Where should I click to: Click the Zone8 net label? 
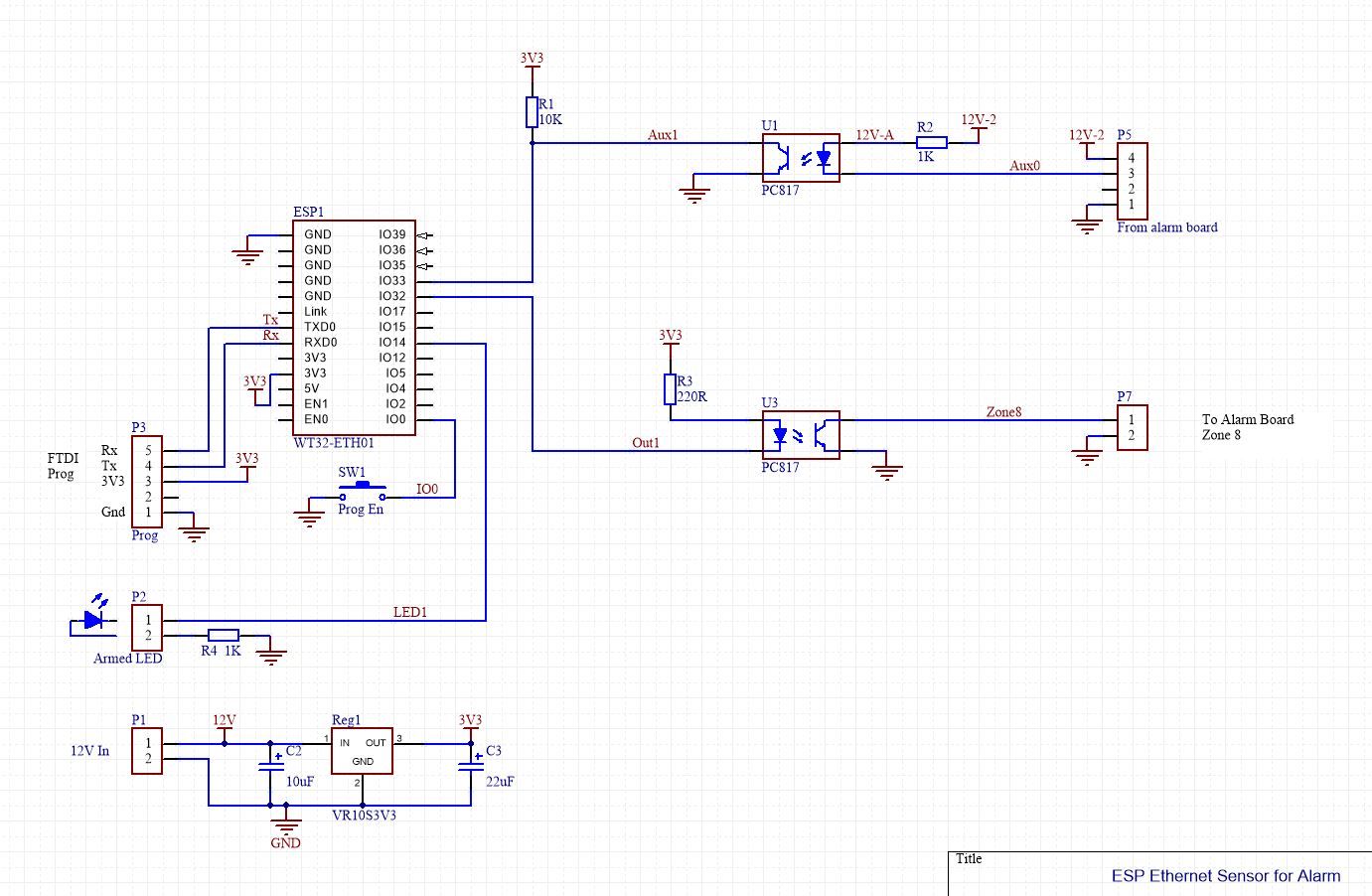tap(1004, 412)
